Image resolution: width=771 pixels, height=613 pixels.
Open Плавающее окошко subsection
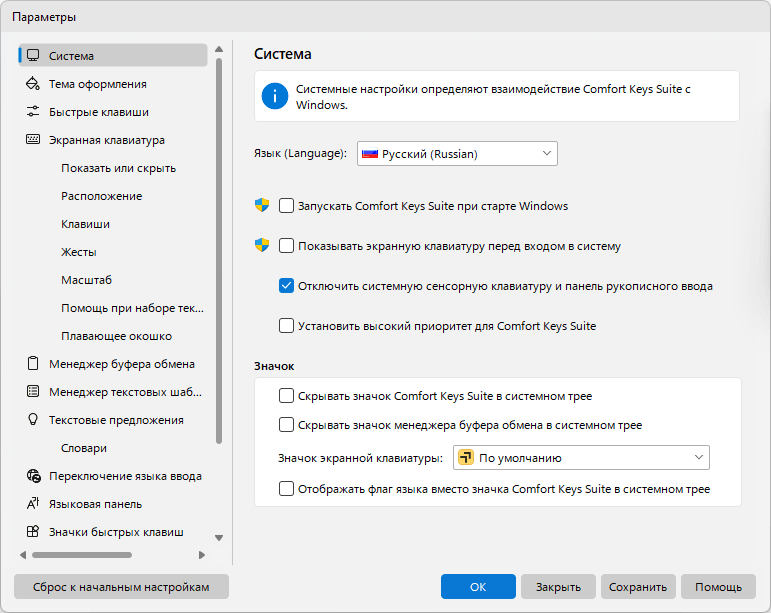(117, 336)
